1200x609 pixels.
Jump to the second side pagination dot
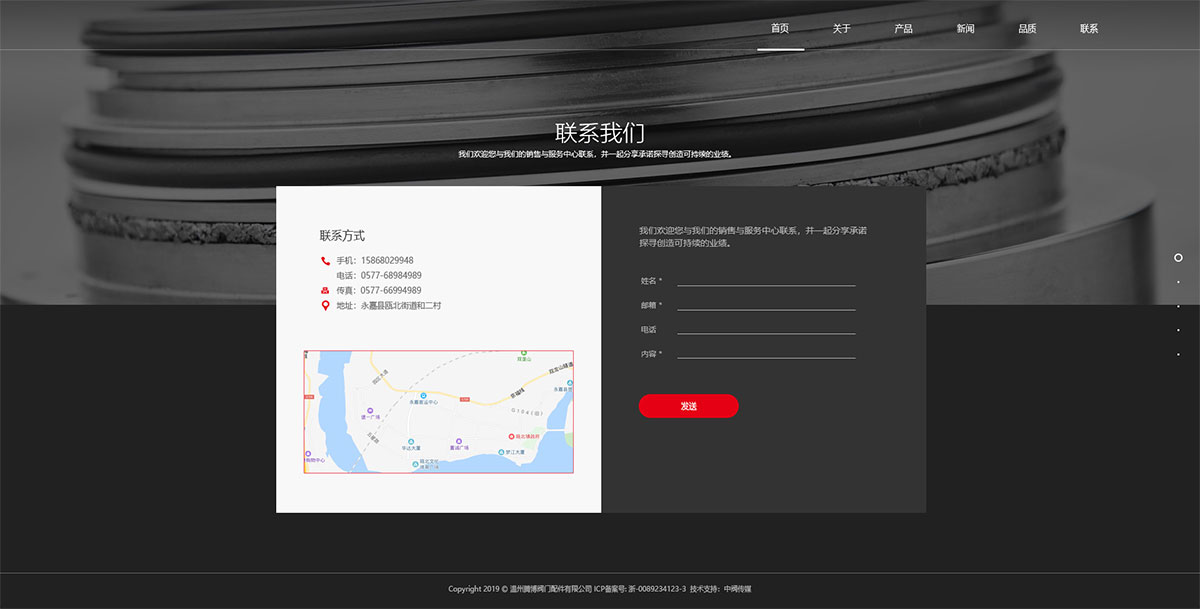1178,282
